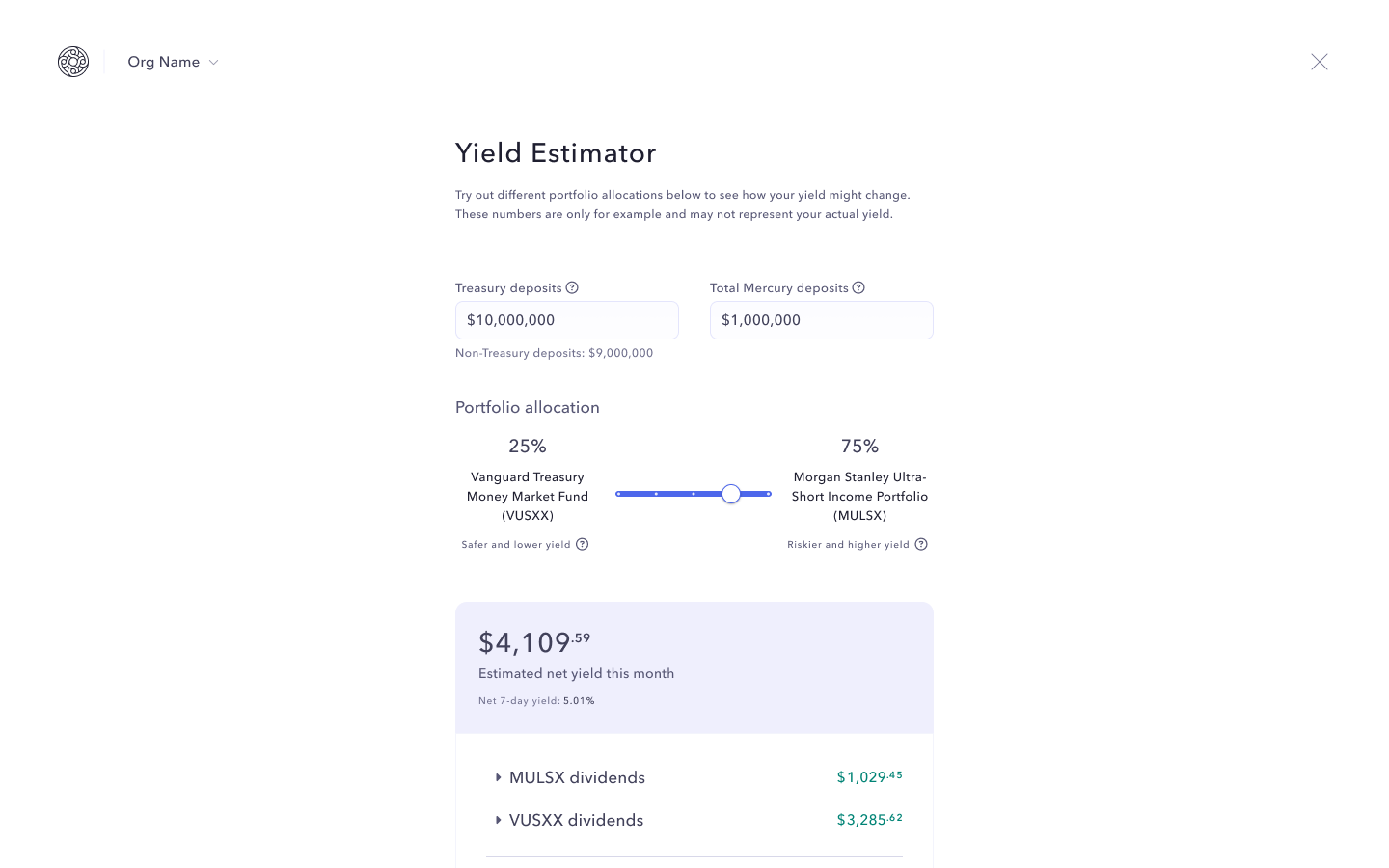Click the chevron next to Org Name
This screenshot has height=868, width=1389.
tap(214, 63)
